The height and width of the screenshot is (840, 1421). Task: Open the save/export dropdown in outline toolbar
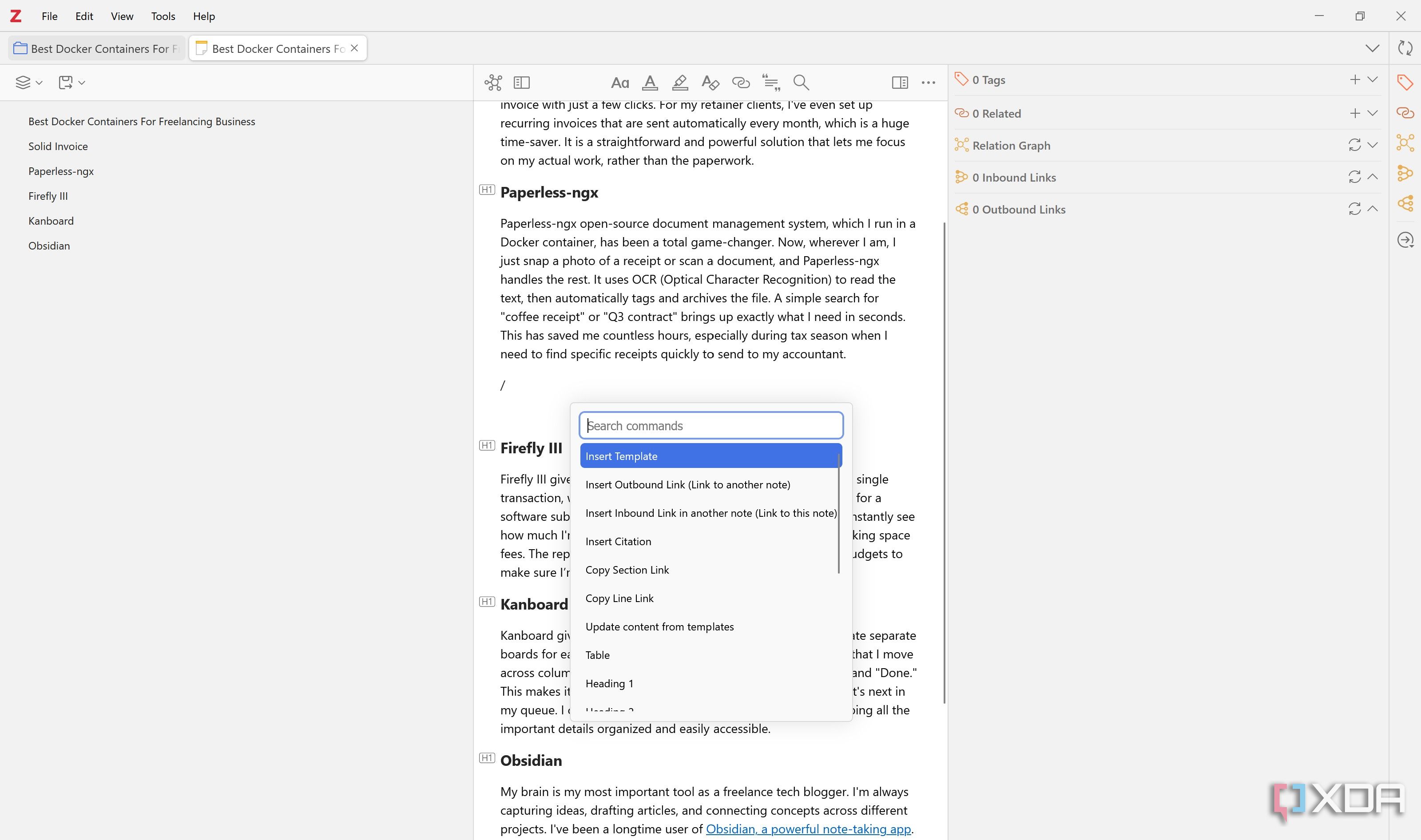[71, 83]
